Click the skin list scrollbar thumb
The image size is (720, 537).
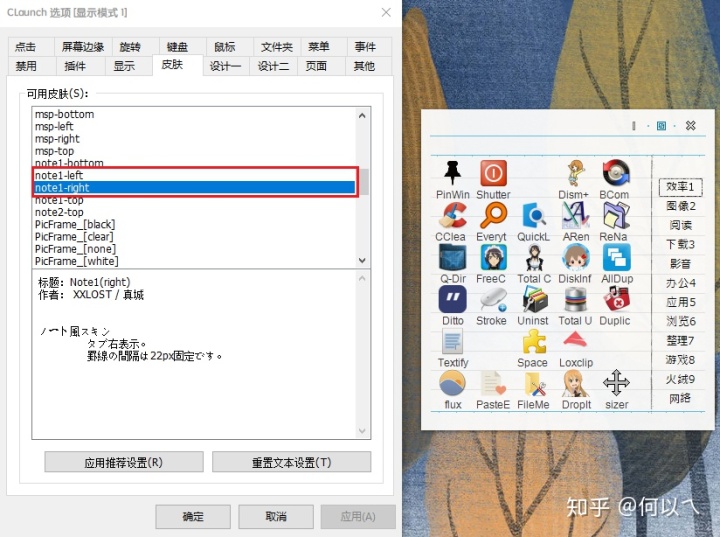(363, 182)
